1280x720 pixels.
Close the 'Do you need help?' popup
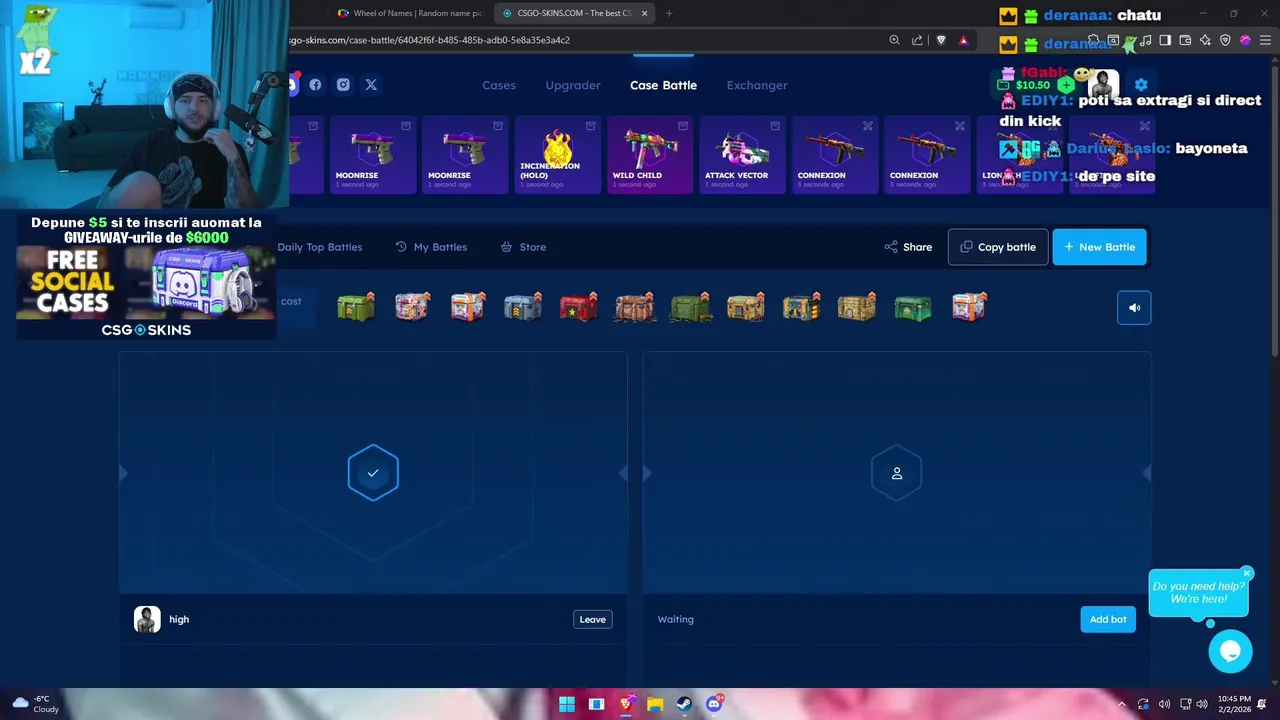1247,573
